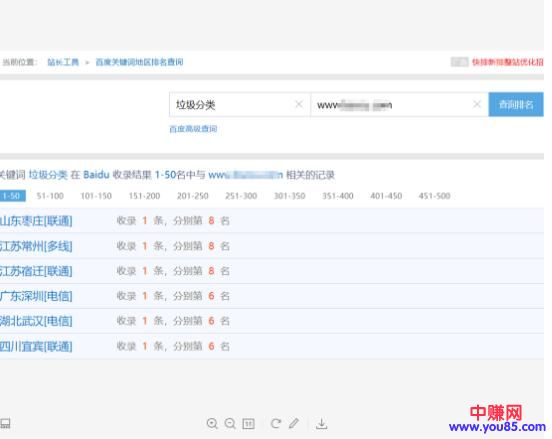Click the blue 查询排名 button
The height and width of the screenshot is (439, 552).
516,105
